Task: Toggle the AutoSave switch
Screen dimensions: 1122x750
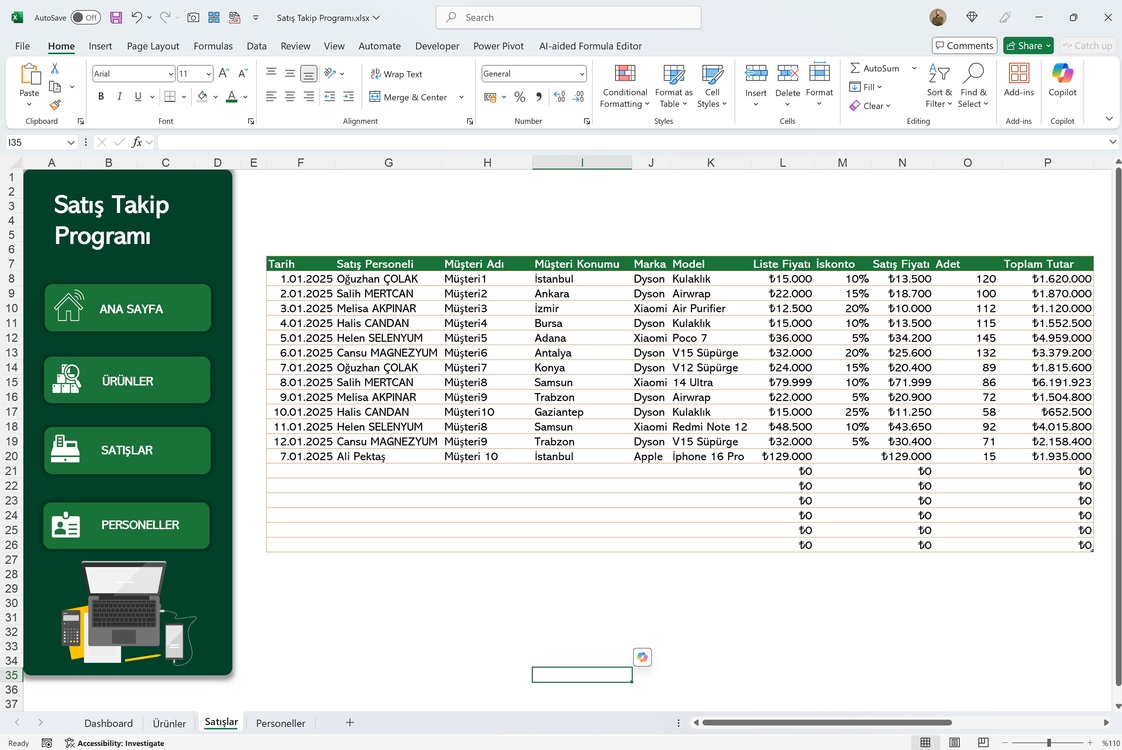Action: 85,17
